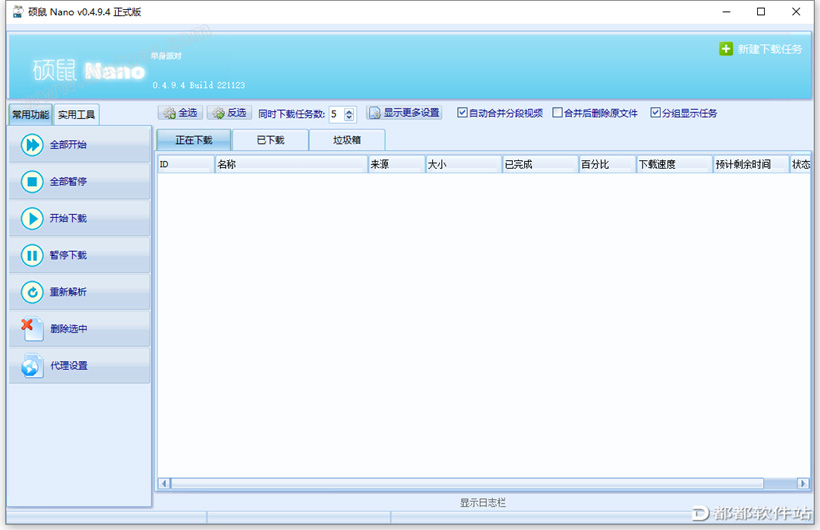Viewport: 820px width, 530px height.
Task: Click the green plus new-task icon
Action: [x=726, y=49]
